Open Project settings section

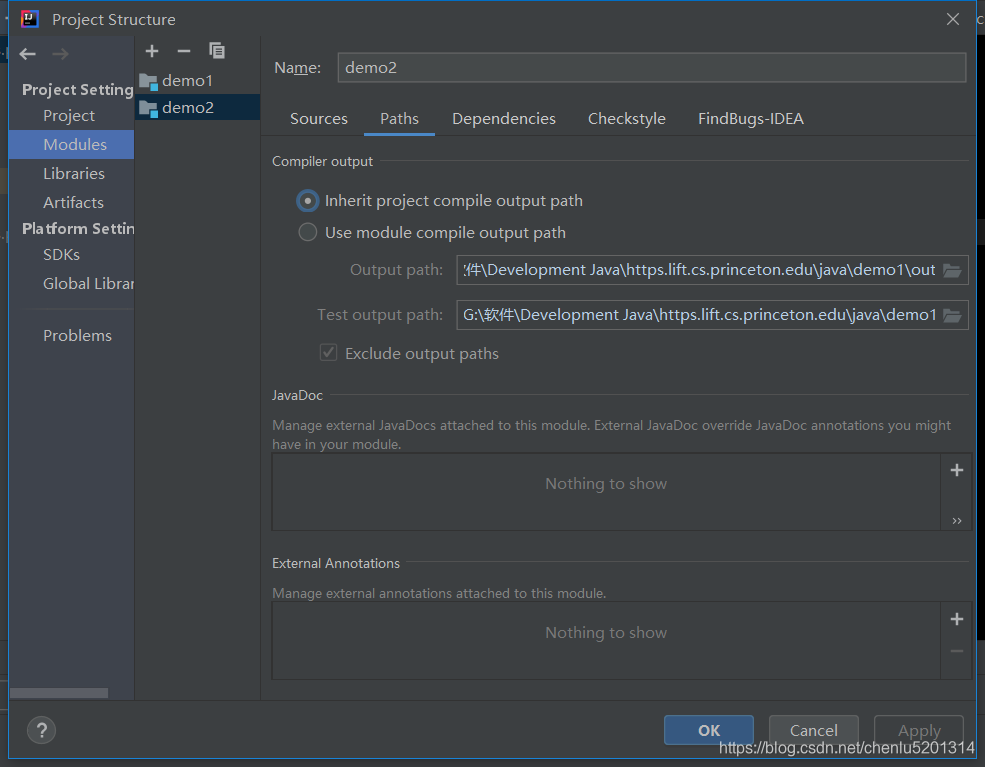pos(71,116)
